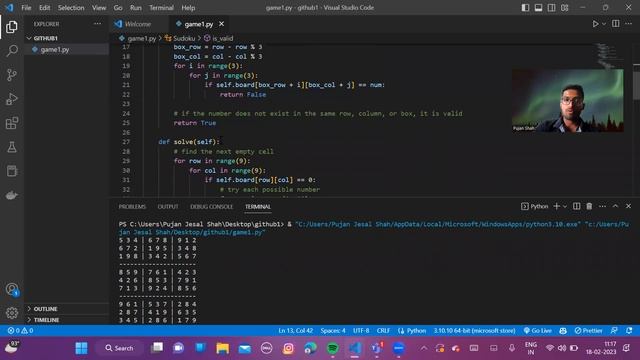
Task: Open the Accounts menu icon
Action: coord(12,289)
